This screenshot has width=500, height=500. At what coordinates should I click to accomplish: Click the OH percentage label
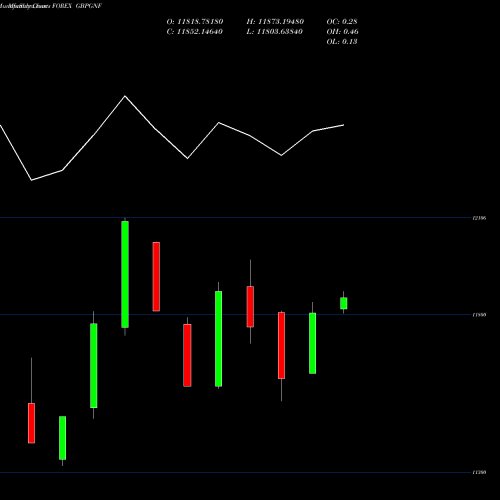(x=342, y=32)
